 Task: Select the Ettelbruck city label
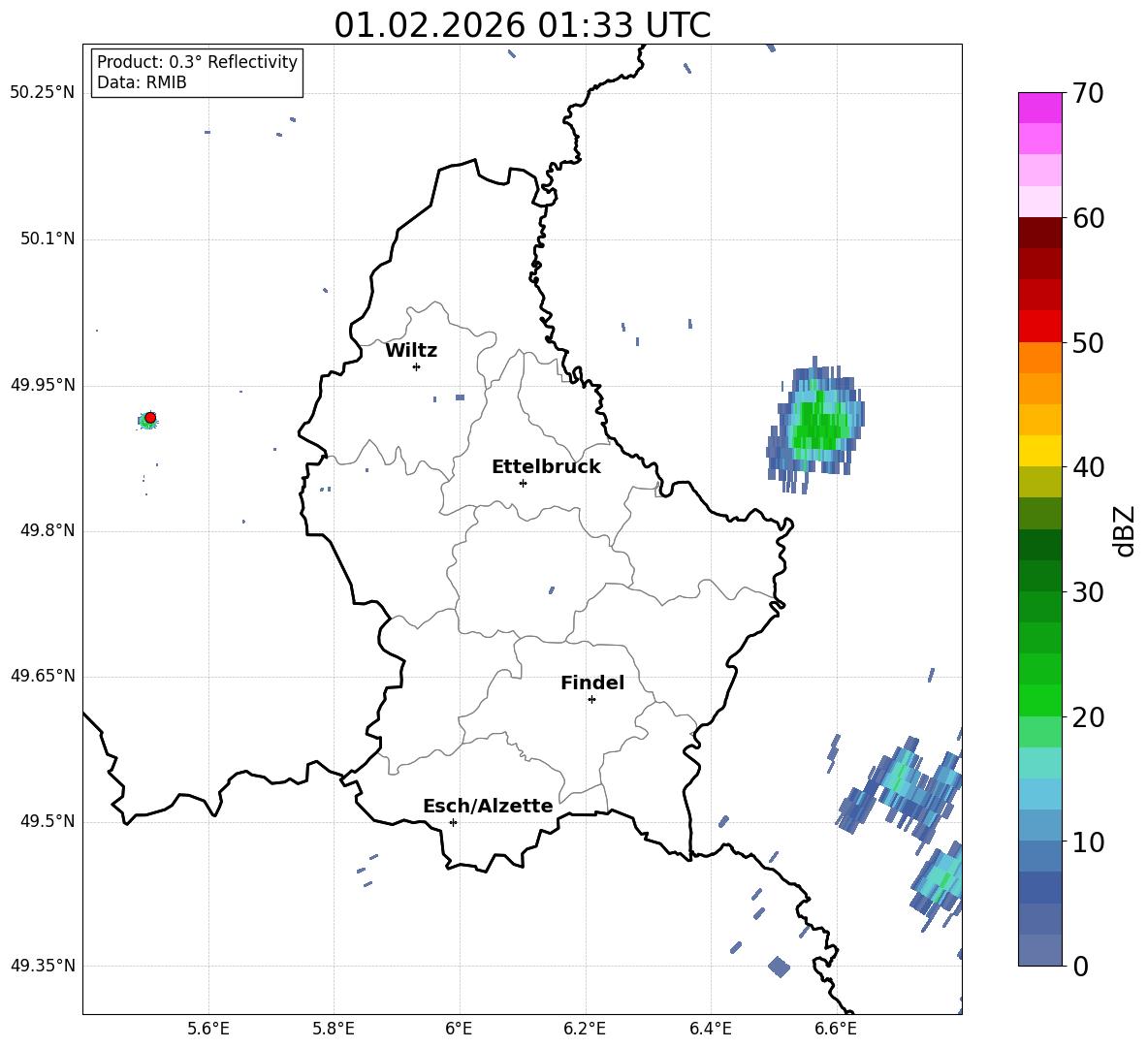(x=546, y=467)
